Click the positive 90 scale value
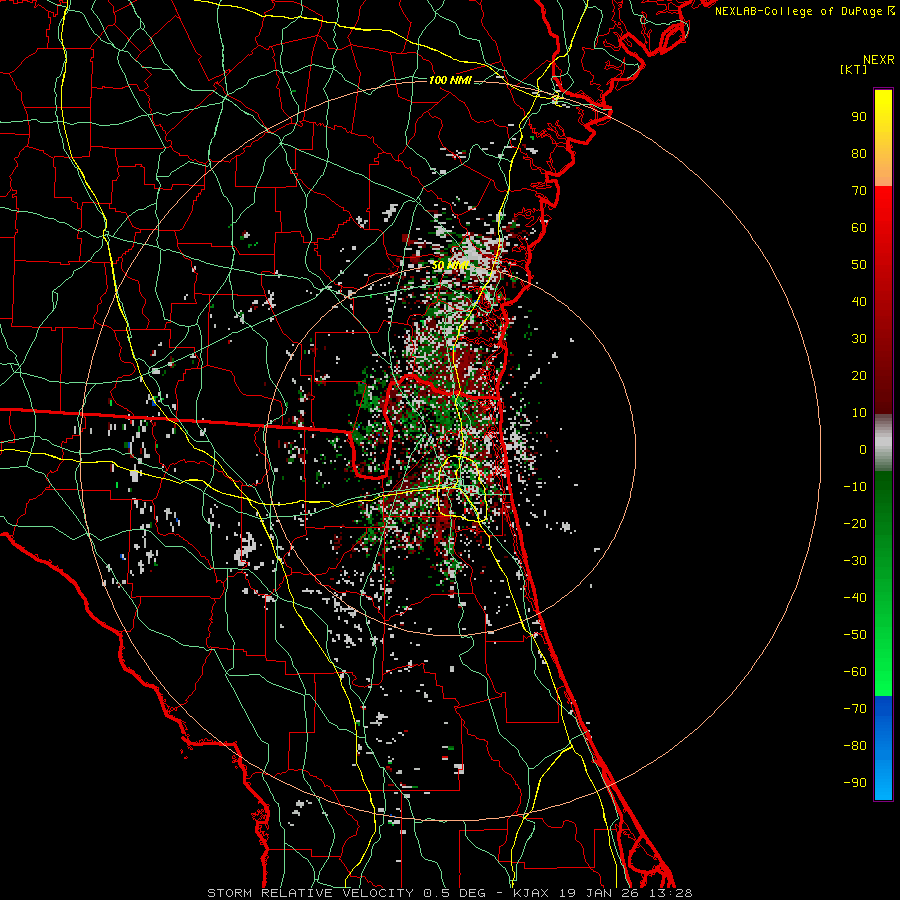The image size is (900, 900). (859, 117)
